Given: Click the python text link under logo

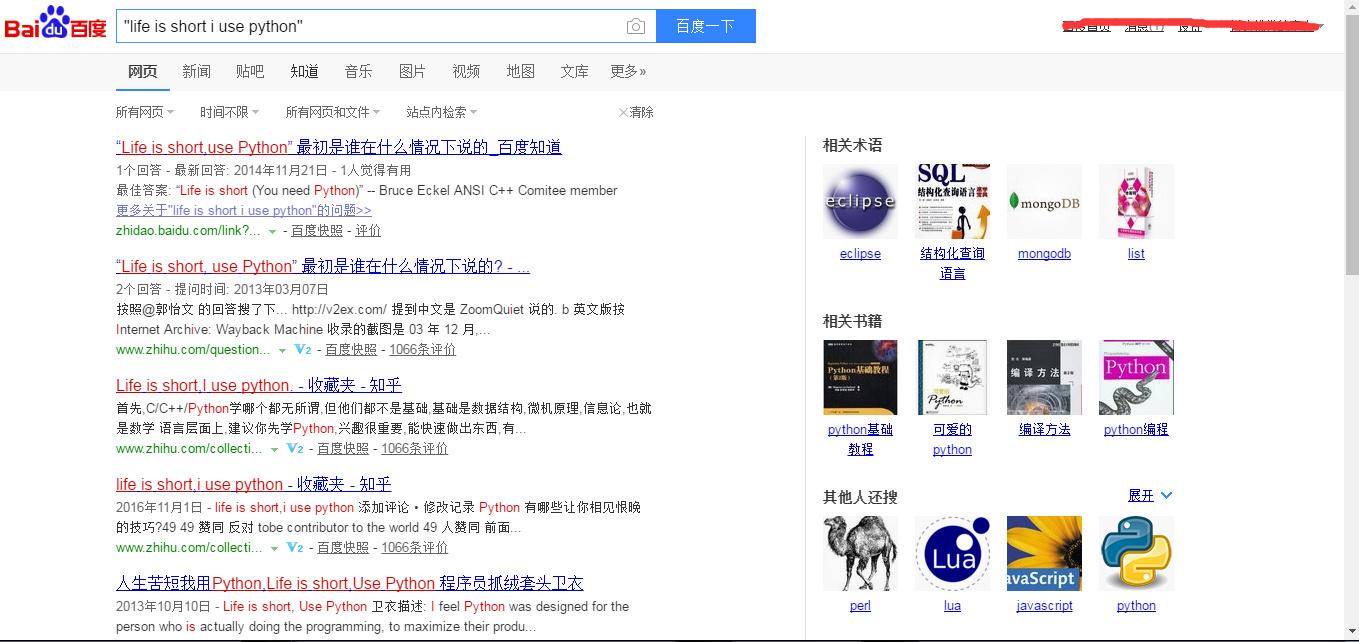Looking at the screenshot, I should click(1136, 606).
